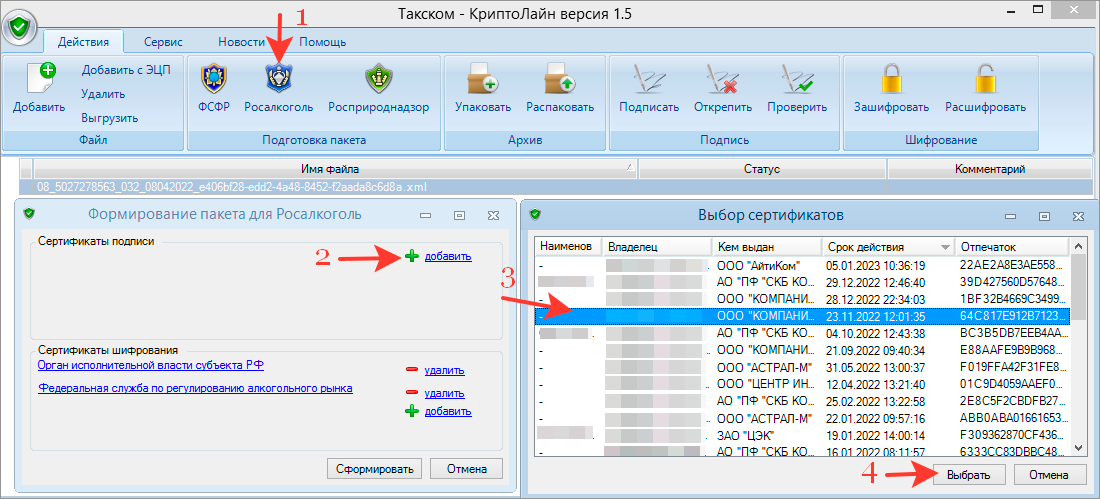Screen dimensions: 1100x499
Task: Open Федеральная служба по регулированию алкогольного рынка link
Action: [x=195, y=387]
